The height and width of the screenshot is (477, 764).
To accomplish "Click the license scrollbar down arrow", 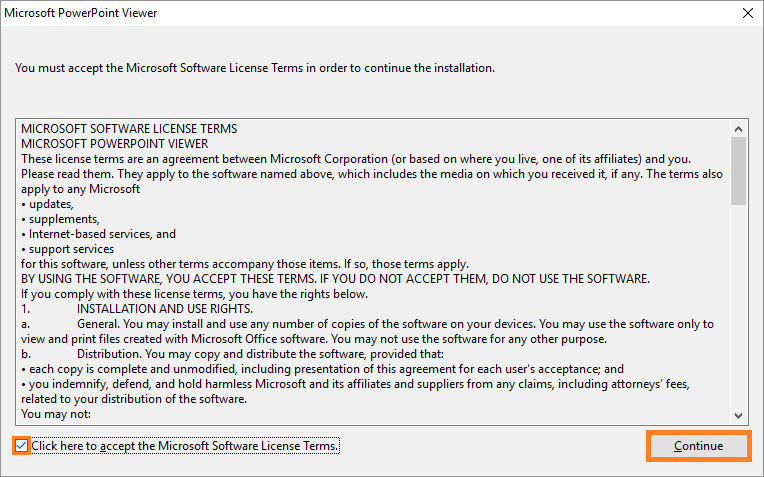I will coord(738,416).
